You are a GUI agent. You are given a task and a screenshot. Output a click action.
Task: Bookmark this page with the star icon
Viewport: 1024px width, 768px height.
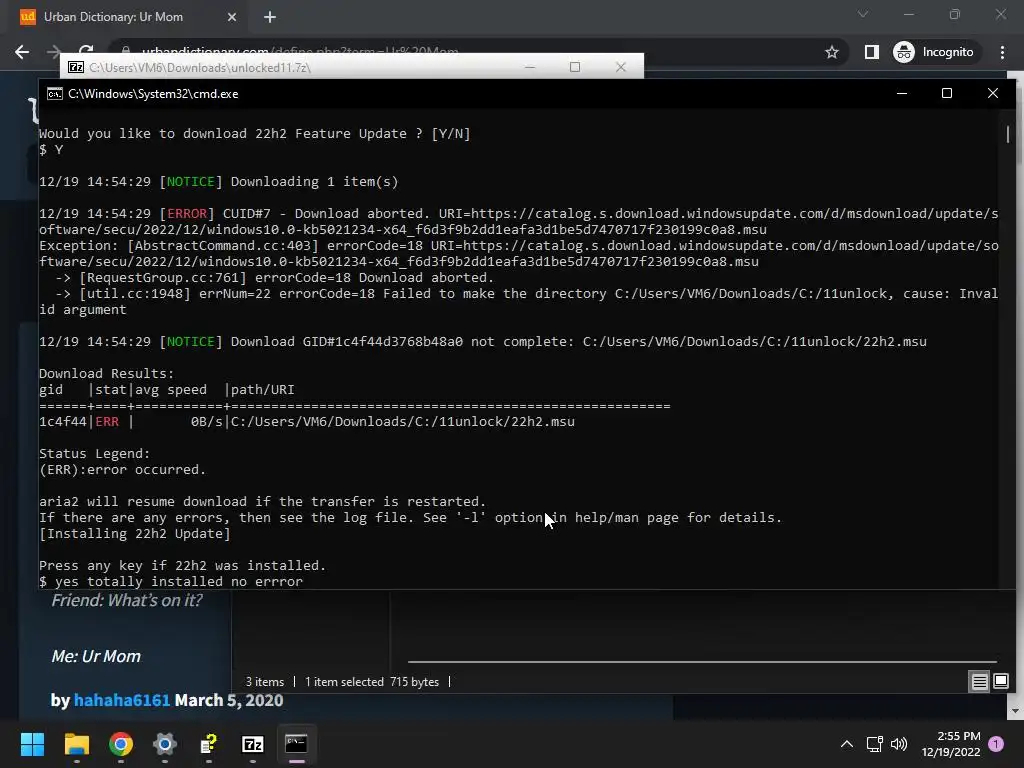[831, 52]
